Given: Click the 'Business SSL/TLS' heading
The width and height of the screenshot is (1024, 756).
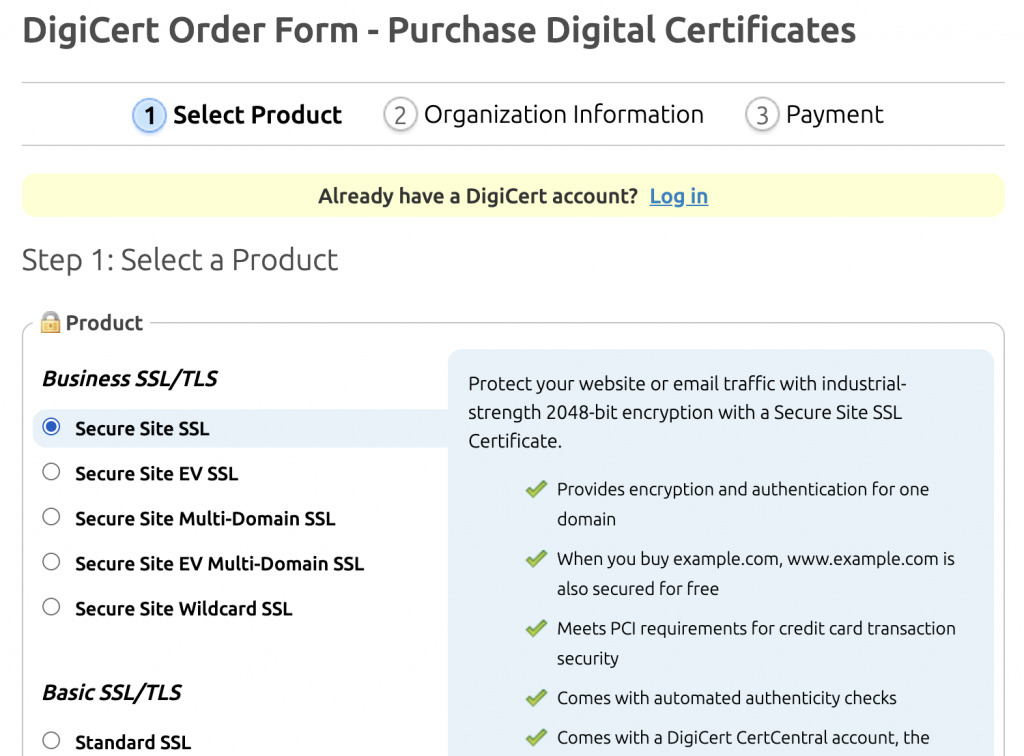Looking at the screenshot, I should point(130,379).
